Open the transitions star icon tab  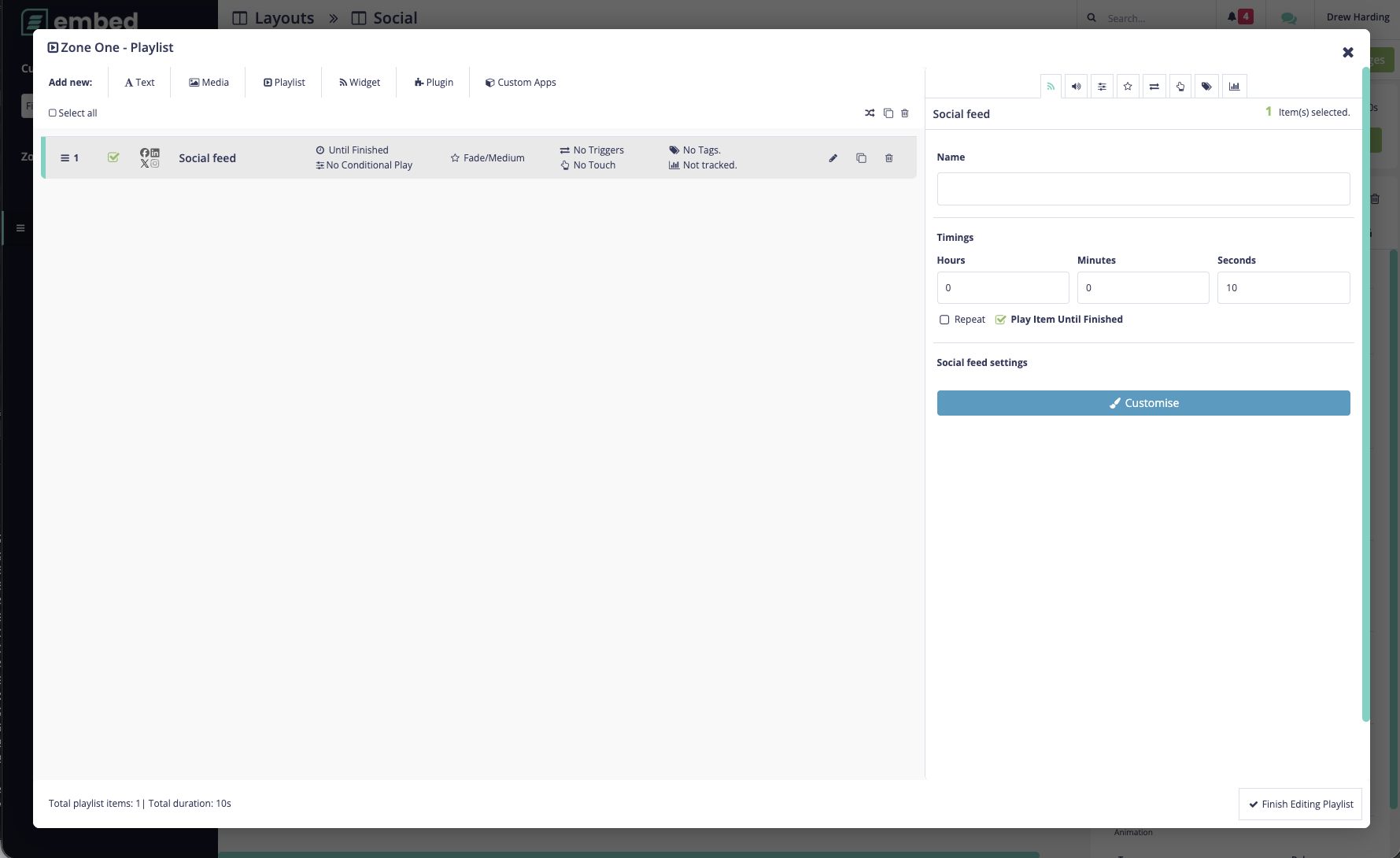(1128, 86)
